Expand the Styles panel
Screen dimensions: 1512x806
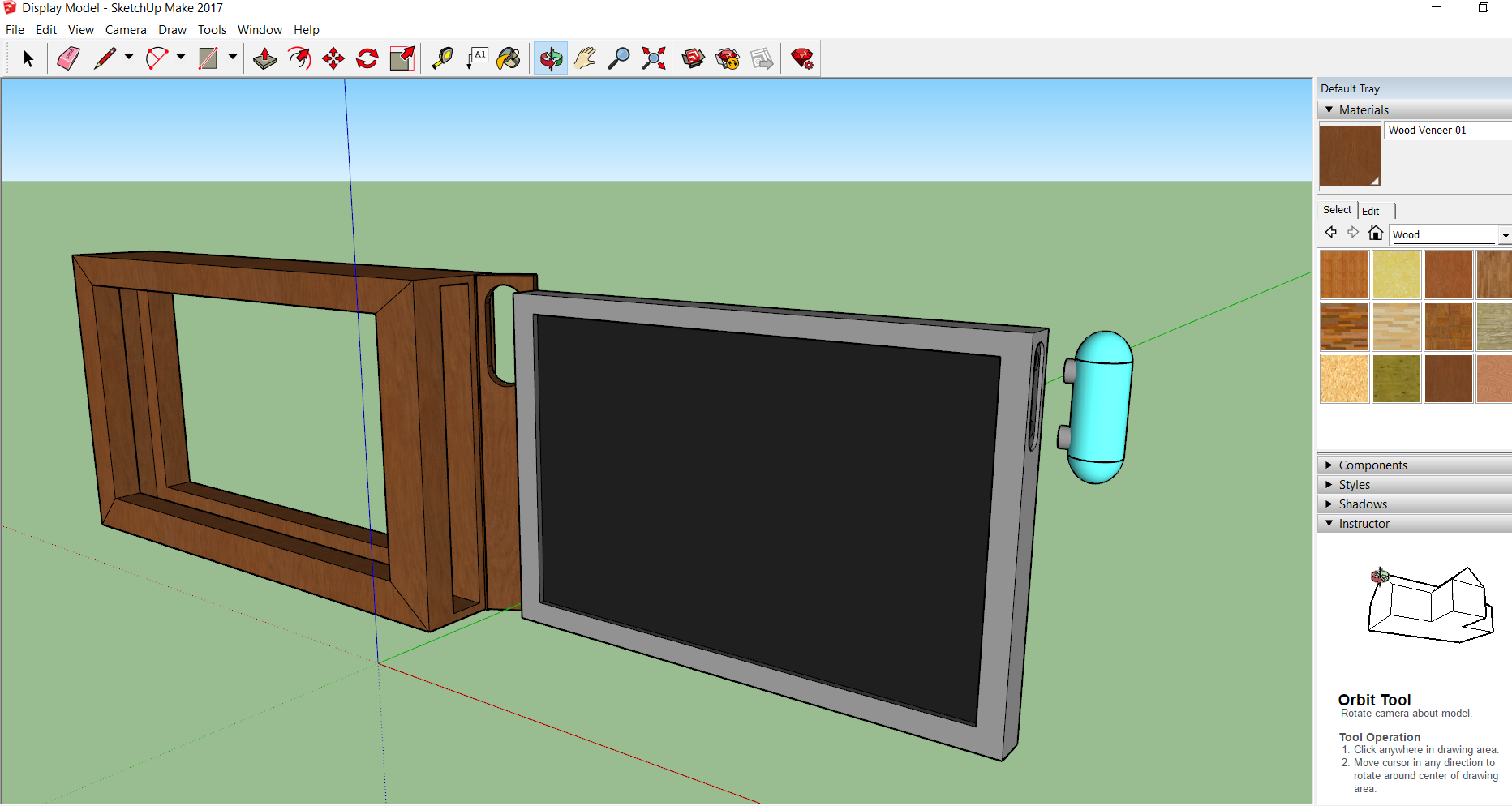tap(1353, 484)
